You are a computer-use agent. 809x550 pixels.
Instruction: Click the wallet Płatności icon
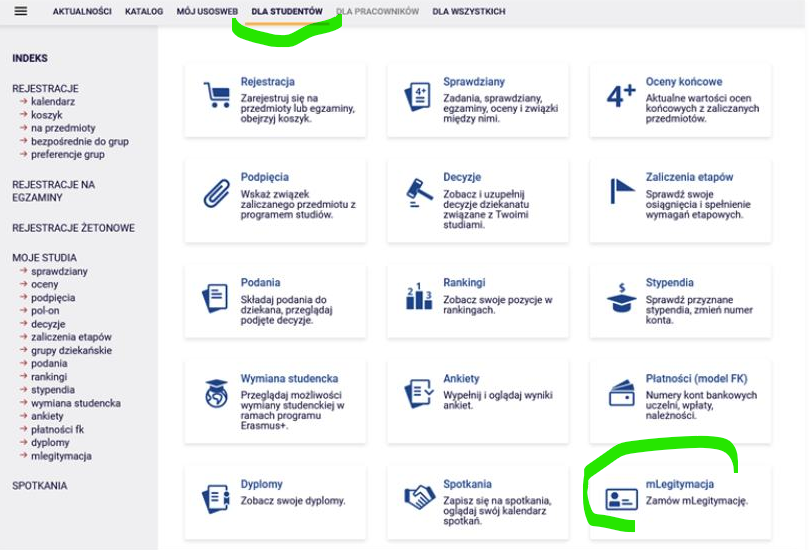click(x=622, y=394)
